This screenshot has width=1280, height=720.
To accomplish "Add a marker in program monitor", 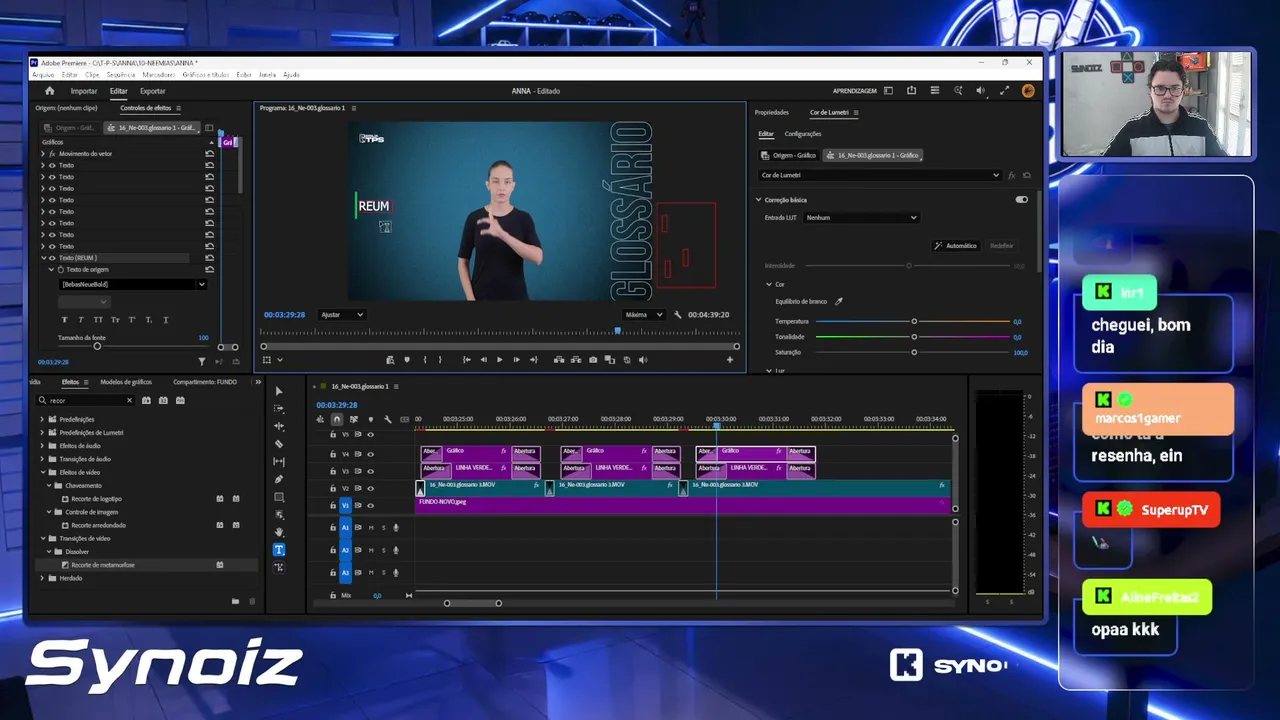I will (x=406, y=360).
